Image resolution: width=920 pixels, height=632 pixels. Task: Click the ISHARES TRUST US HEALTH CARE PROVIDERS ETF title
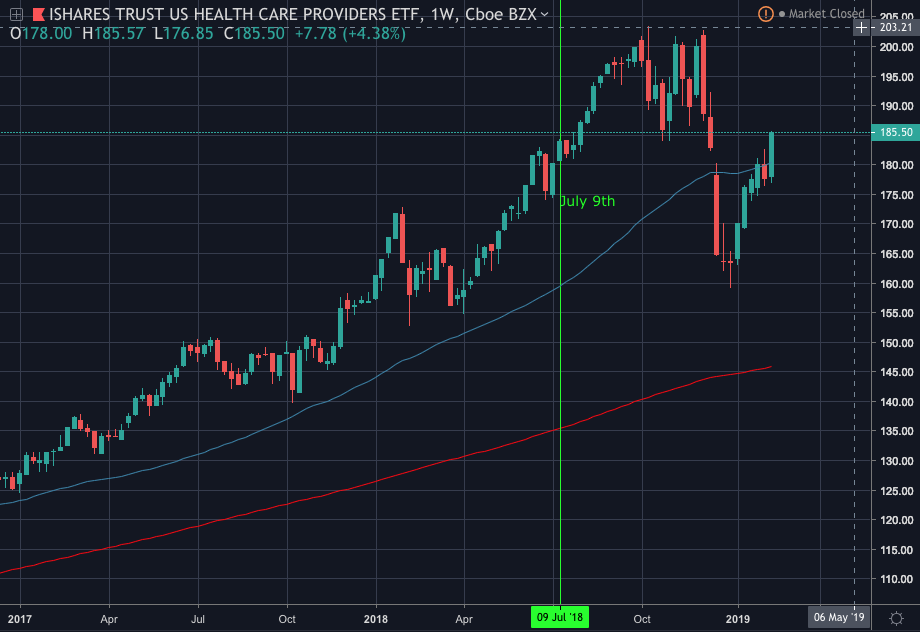pyautogui.click(x=235, y=14)
